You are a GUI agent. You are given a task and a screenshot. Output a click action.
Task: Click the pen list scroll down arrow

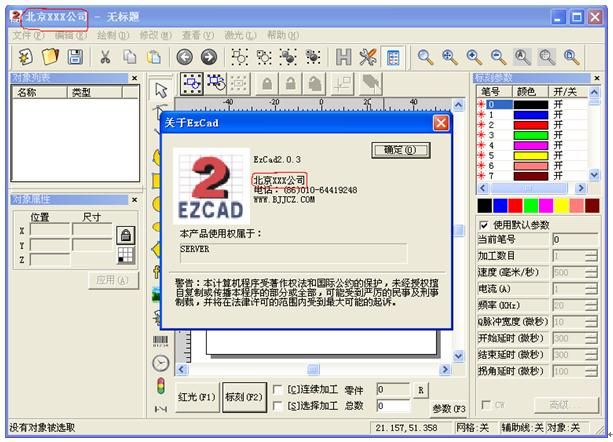pyautogui.click(x=594, y=175)
